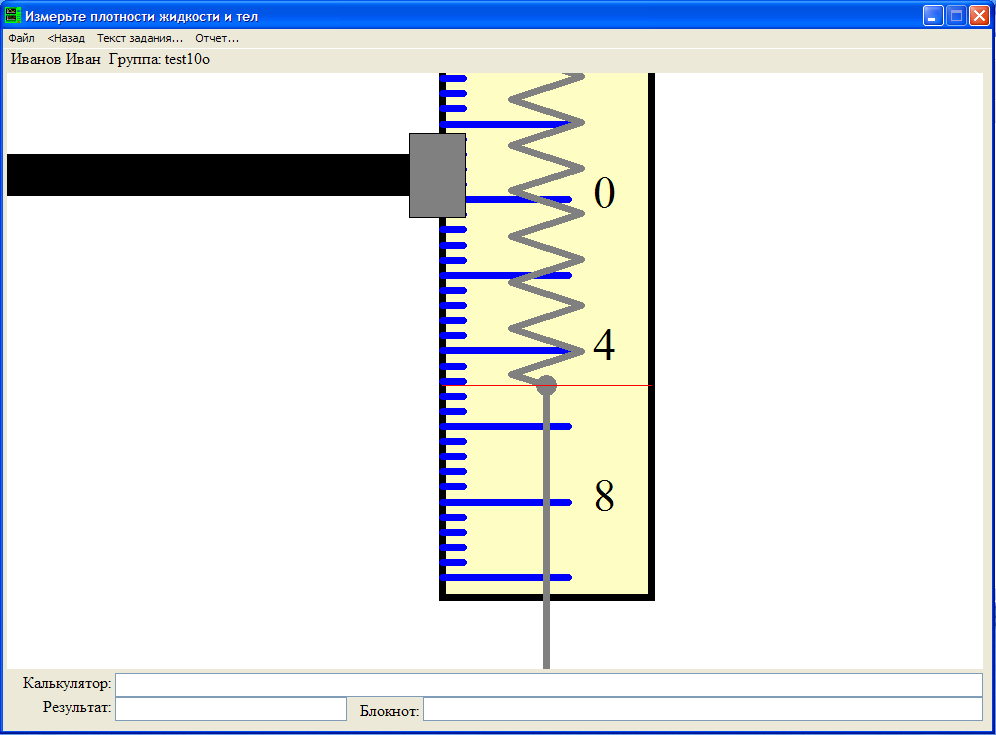Click the vertical gray rod hanging below the spring

(546, 531)
